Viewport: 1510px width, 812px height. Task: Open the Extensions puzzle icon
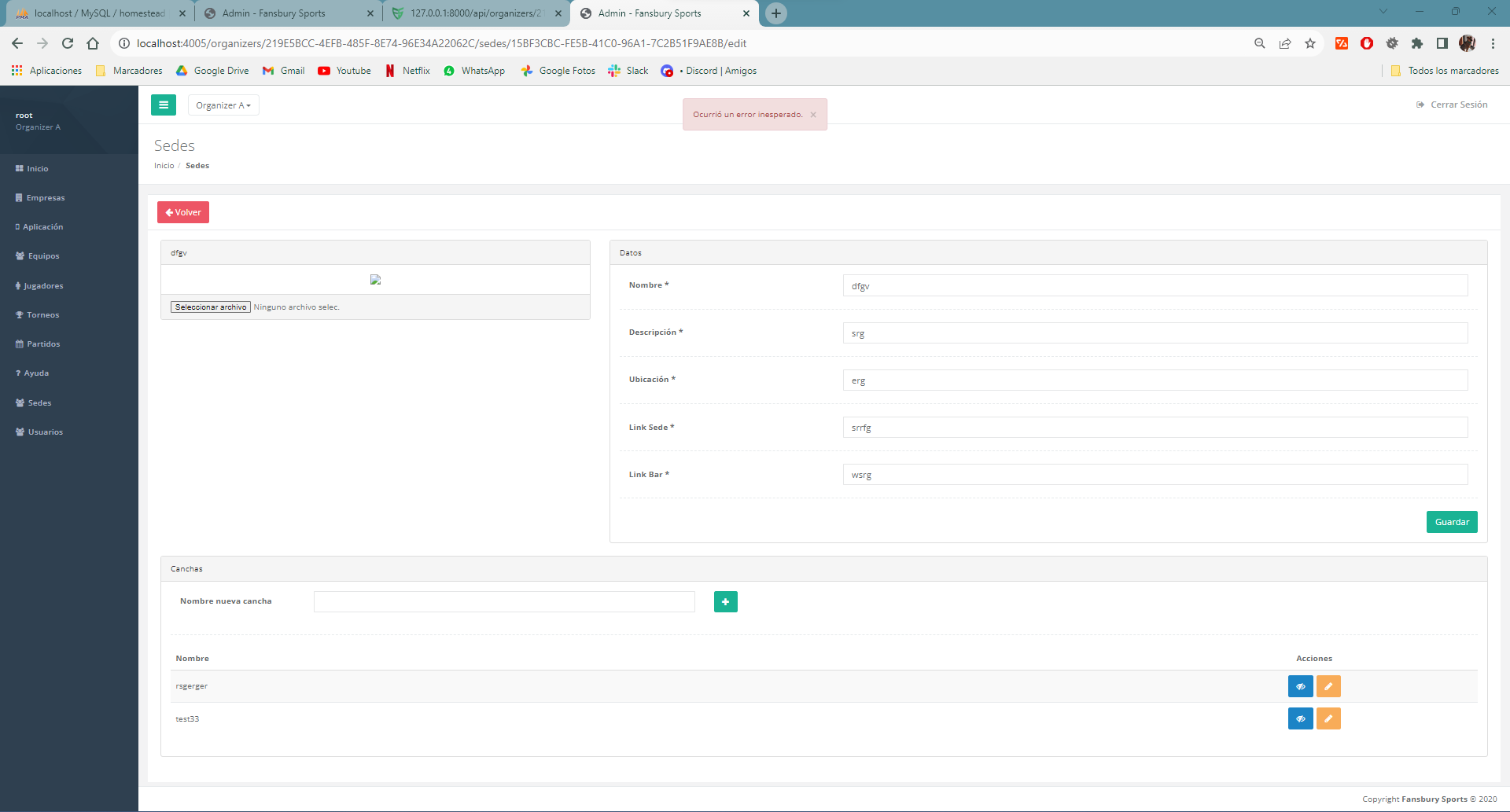pos(1417,43)
